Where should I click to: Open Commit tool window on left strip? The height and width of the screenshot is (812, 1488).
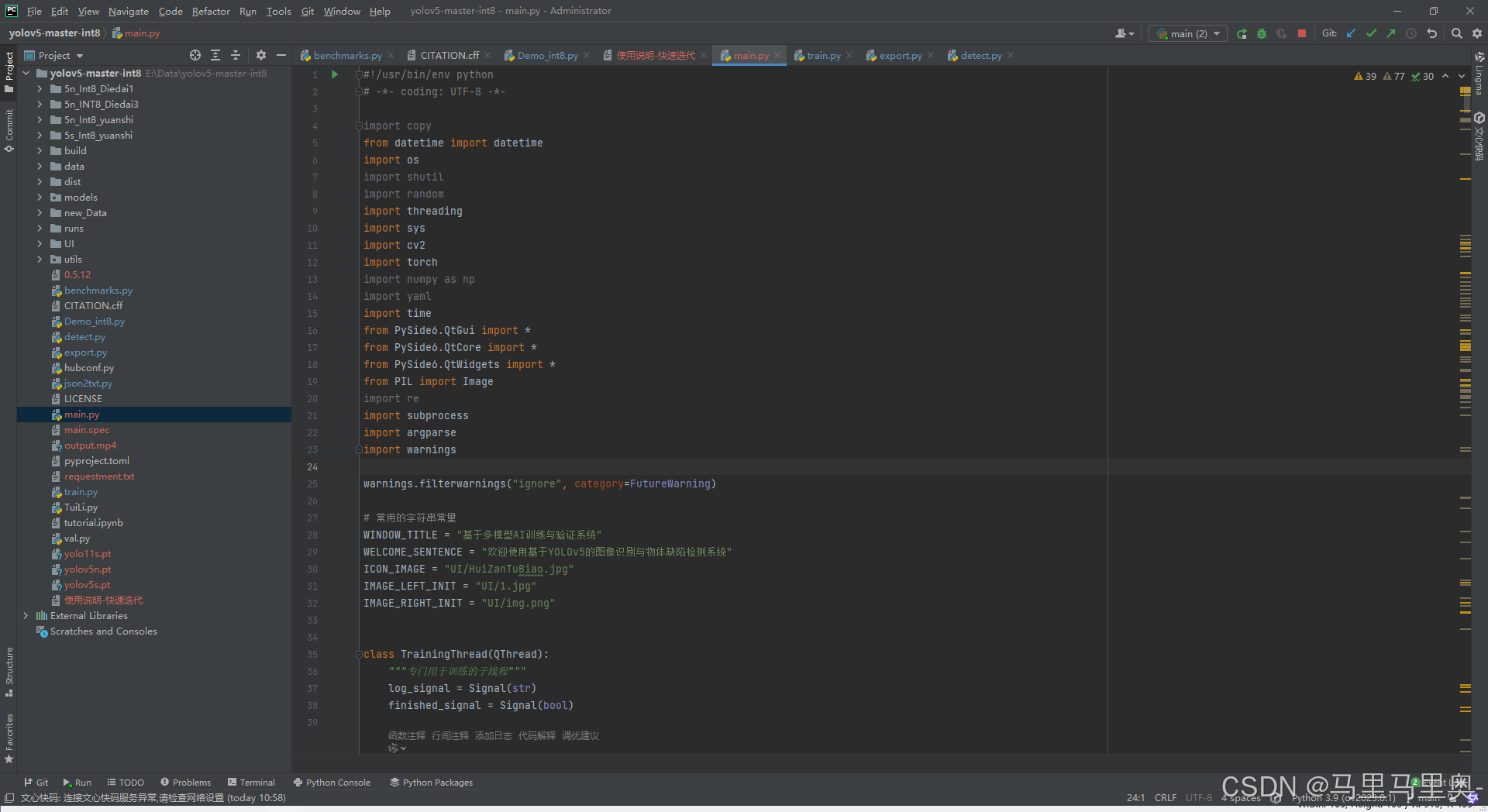click(x=9, y=130)
